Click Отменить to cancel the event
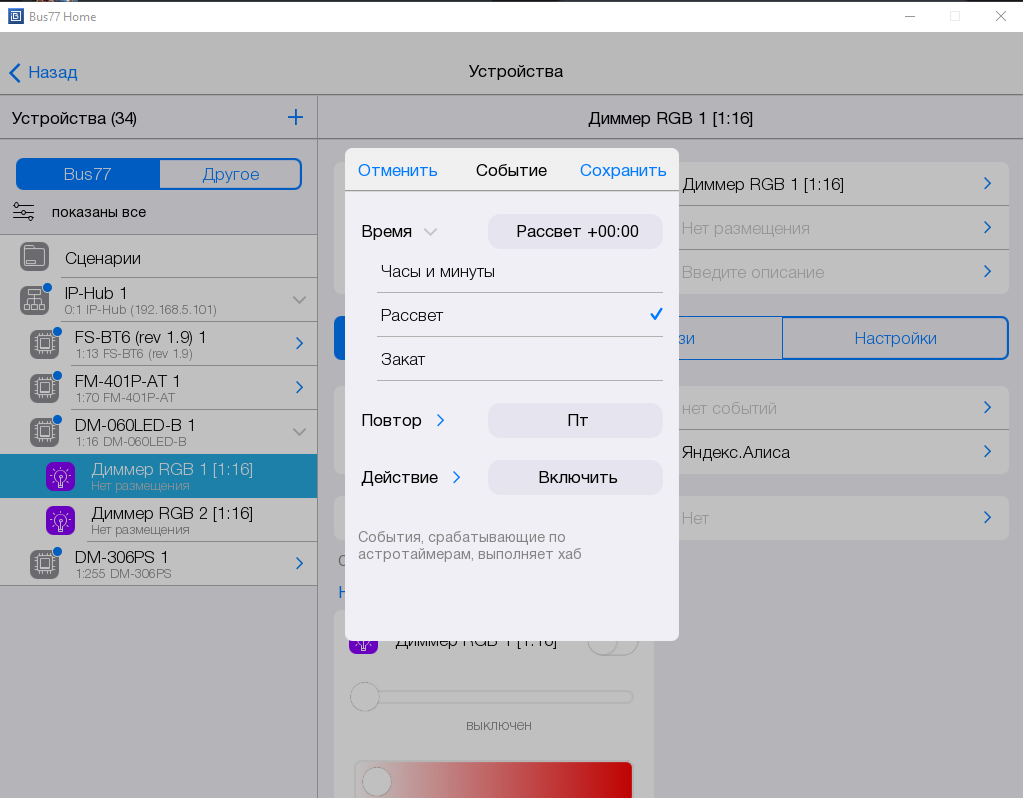Image resolution: width=1023 pixels, height=798 pixels. pos(397,170)
